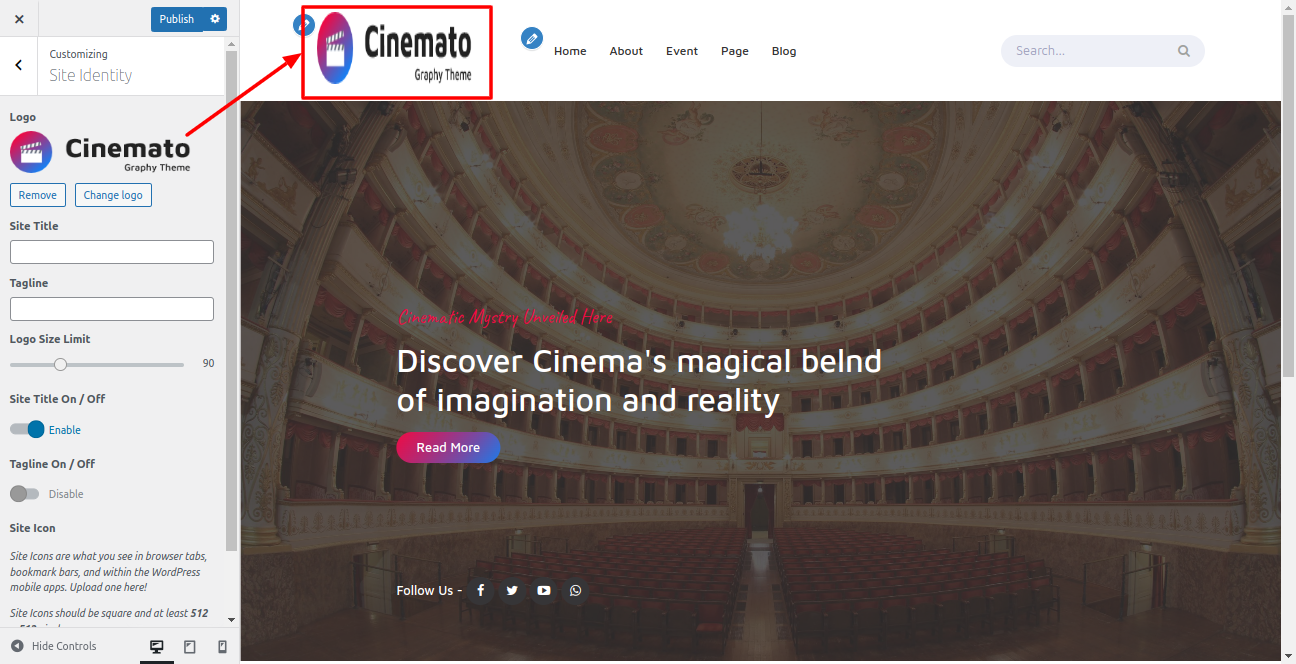
Task: Disable the Site Title toggle
Action: (28, 429)
